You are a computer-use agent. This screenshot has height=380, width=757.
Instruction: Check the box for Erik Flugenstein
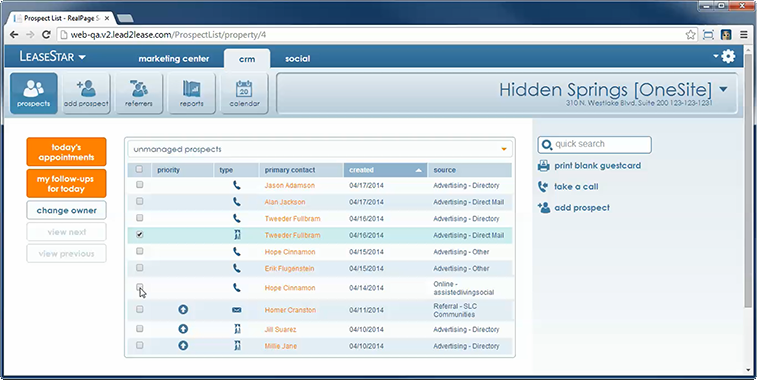(x=140, y=267)
